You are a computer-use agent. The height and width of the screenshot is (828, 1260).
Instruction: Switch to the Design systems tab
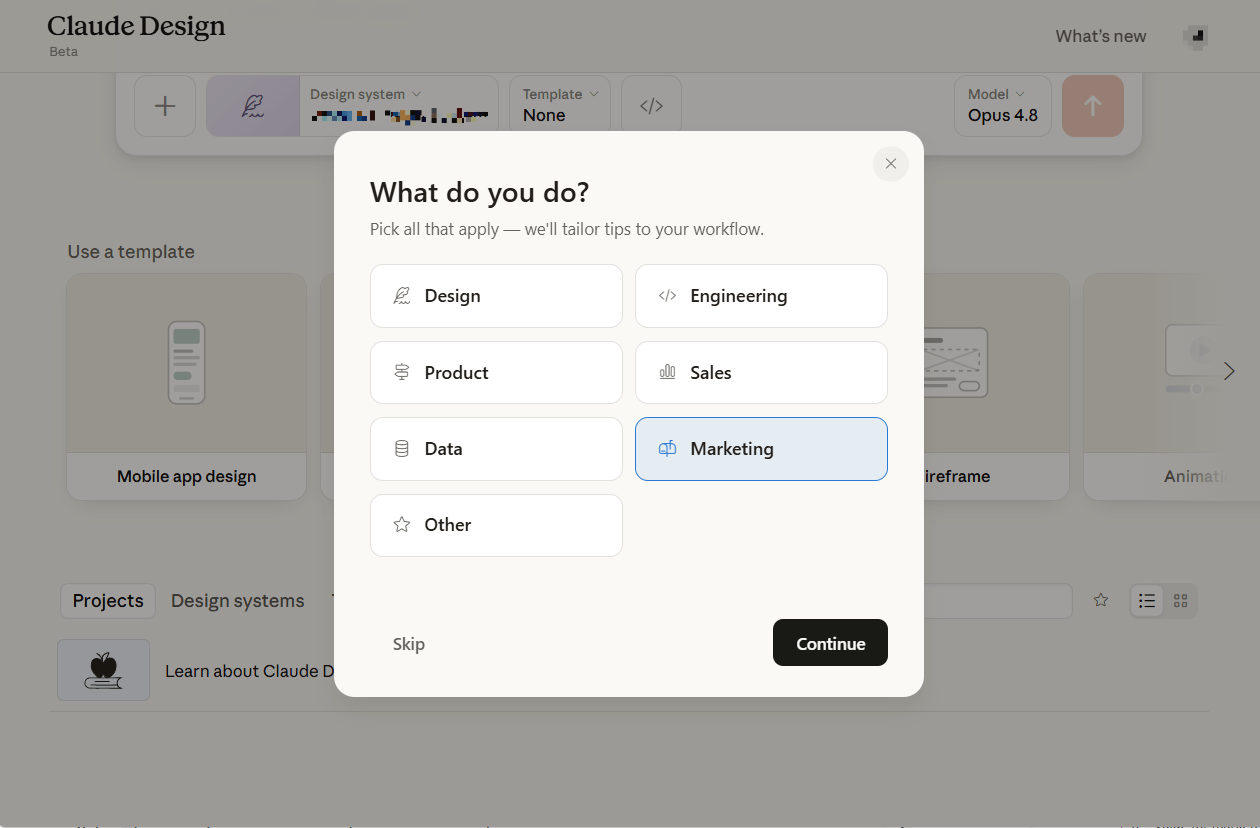[238, 601]
